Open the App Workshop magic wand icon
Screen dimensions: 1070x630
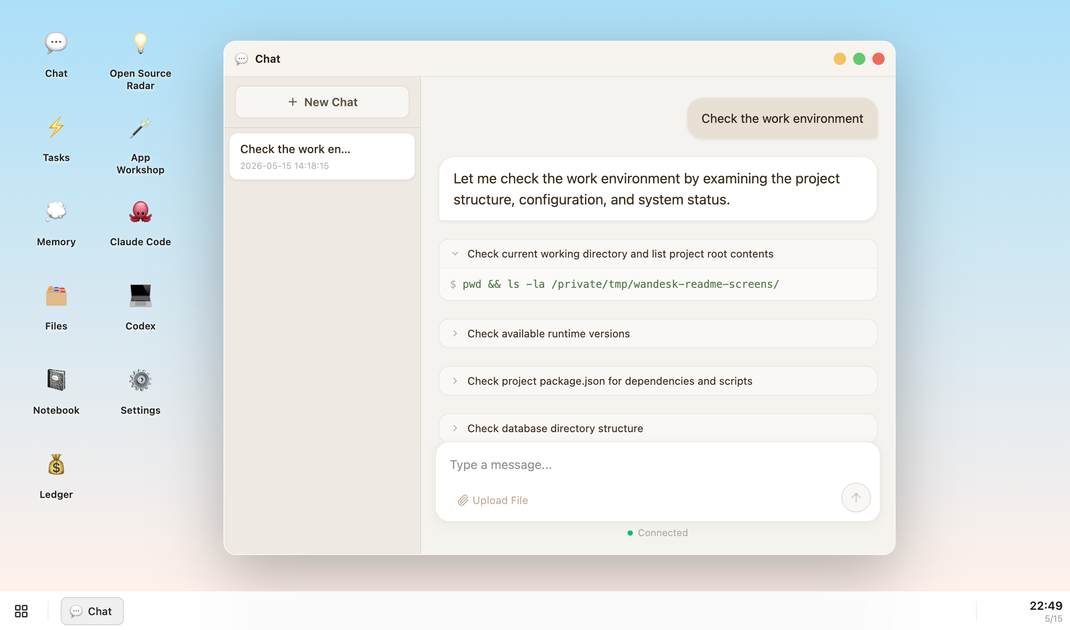(140, 128)
